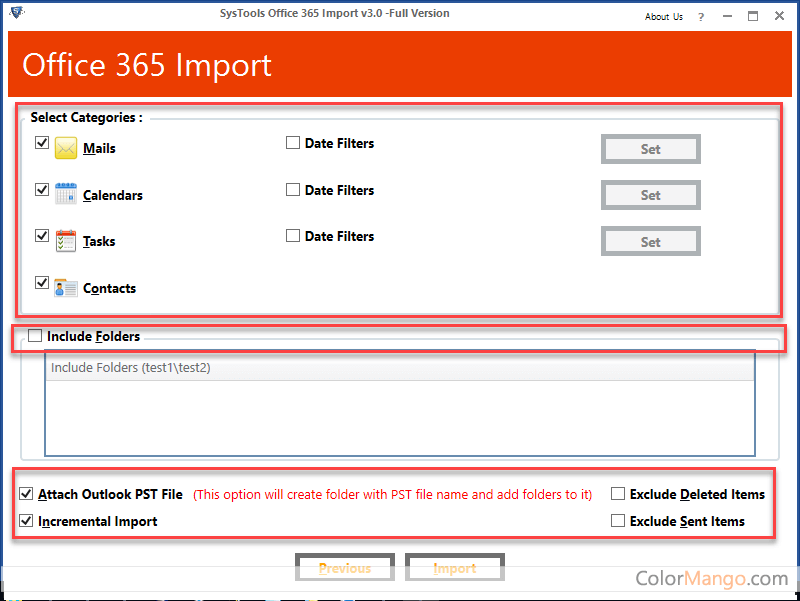Turn off Incremental Import
Screen dimensions: 800x601
[26, 521]
